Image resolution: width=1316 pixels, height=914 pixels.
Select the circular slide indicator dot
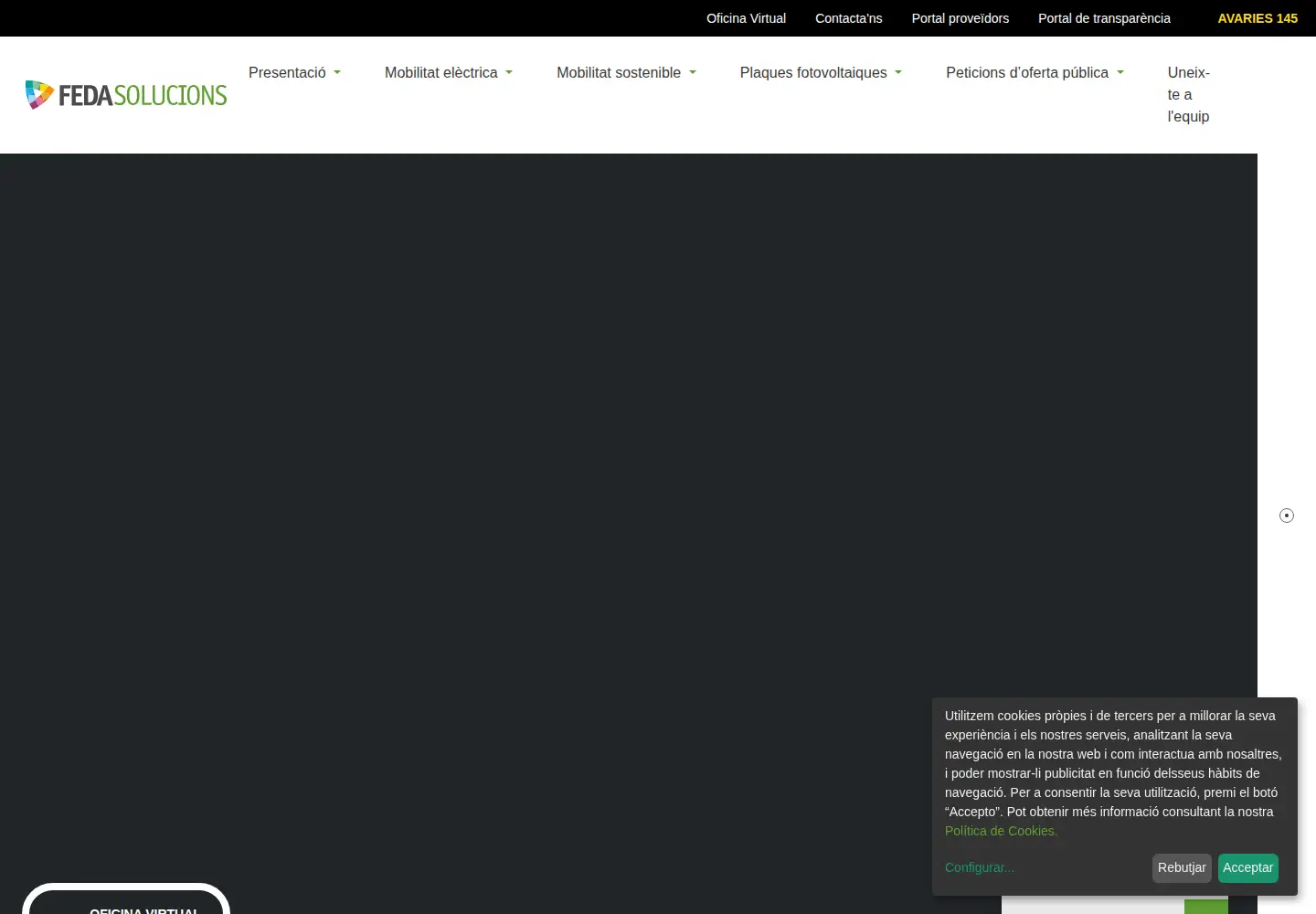[1287, 515]
